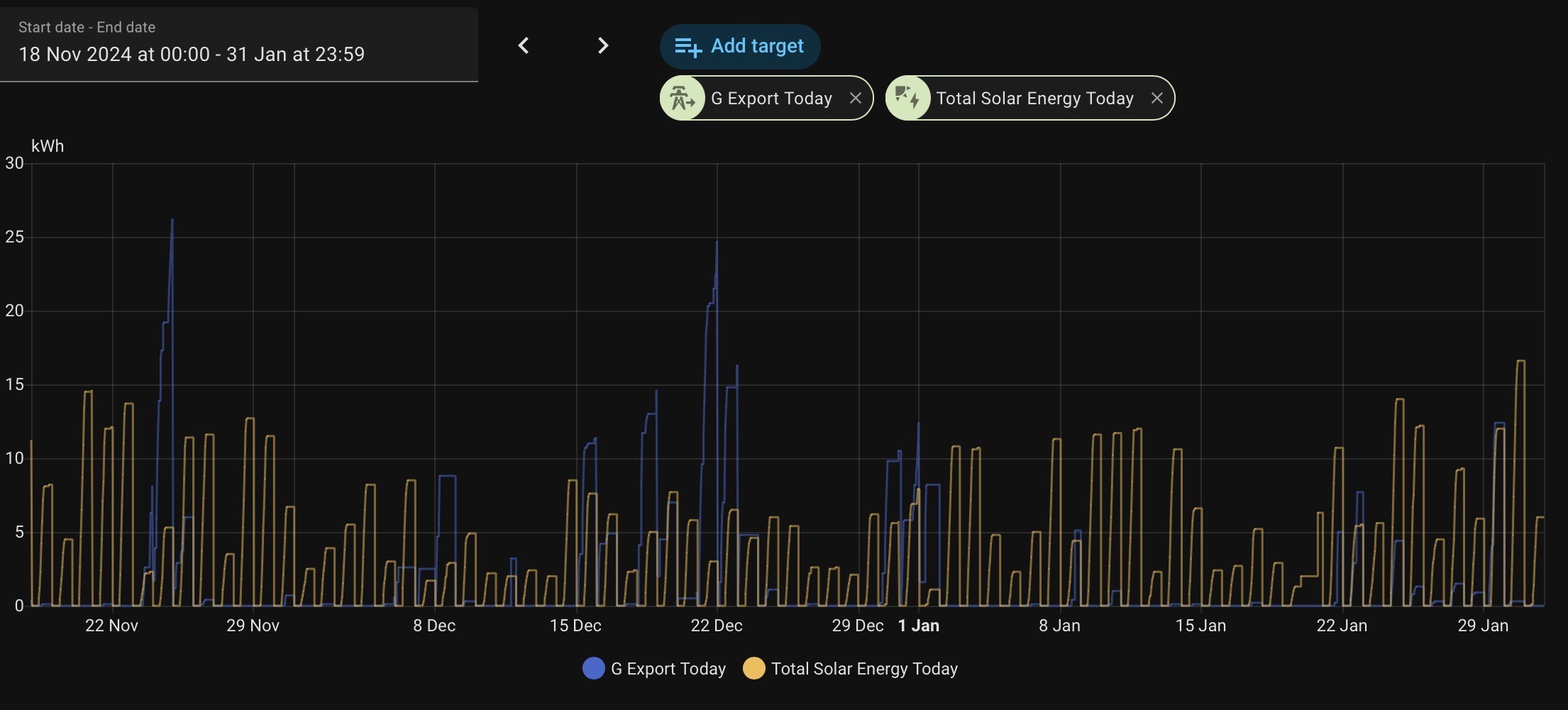Open the start and end date picker
The height and width of the screenshot is (710, 1568).
239,45
